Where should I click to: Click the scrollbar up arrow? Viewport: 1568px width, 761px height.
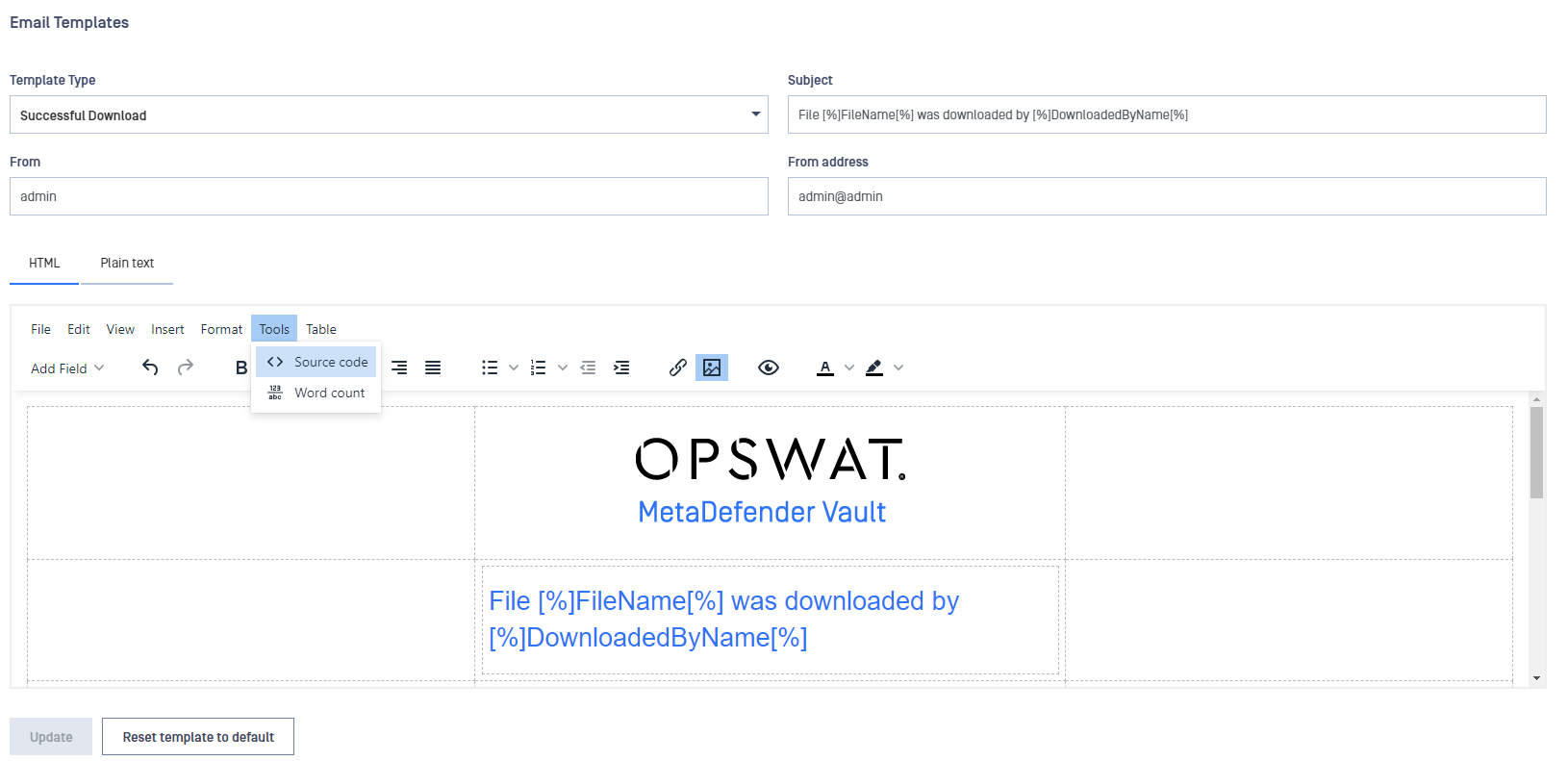point(1536,398)
